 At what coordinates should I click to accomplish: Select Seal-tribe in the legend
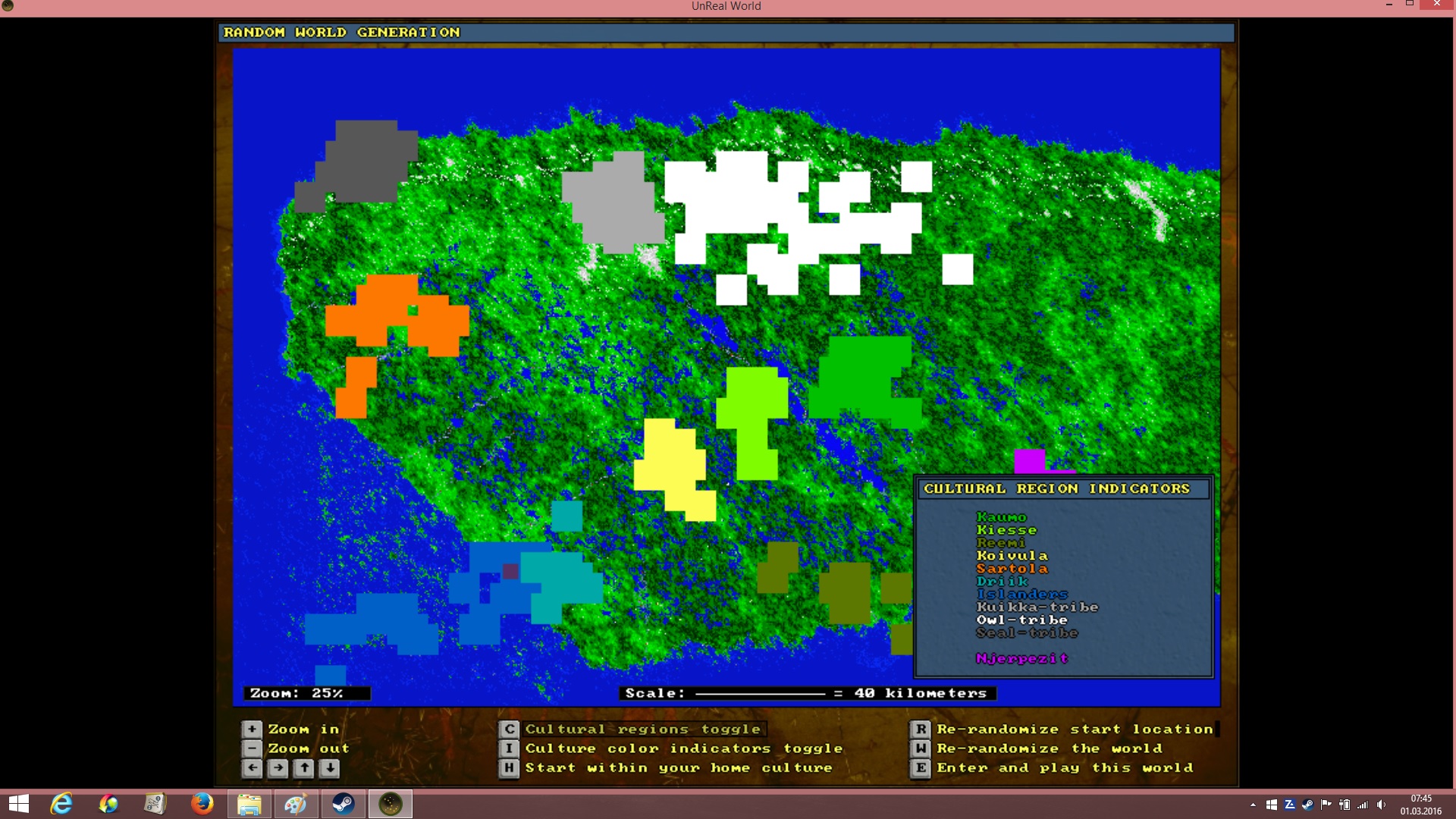[x=1027, y=633]
